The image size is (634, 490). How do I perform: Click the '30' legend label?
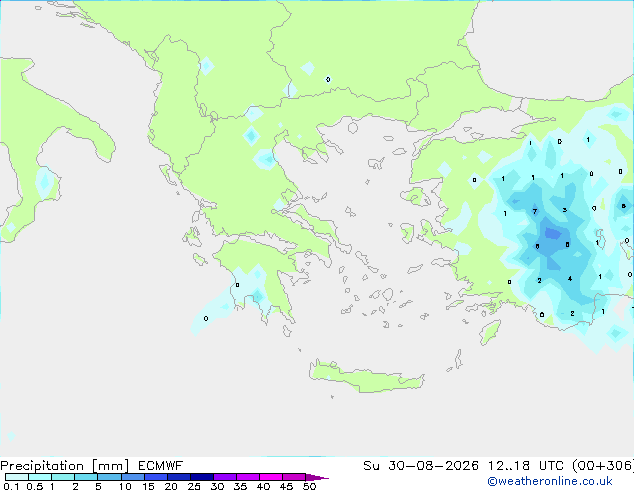coord(217,486)
